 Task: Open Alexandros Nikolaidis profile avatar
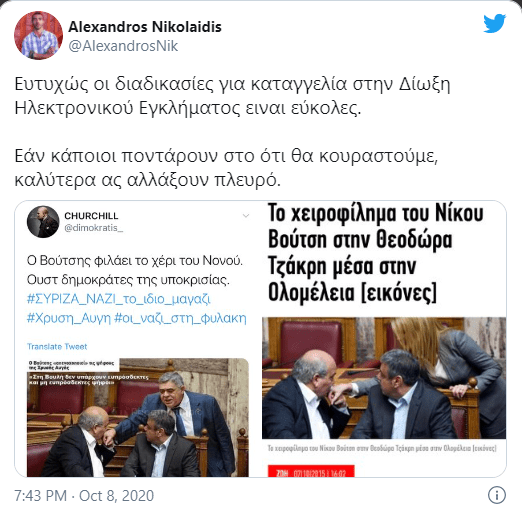click(38, 35)
